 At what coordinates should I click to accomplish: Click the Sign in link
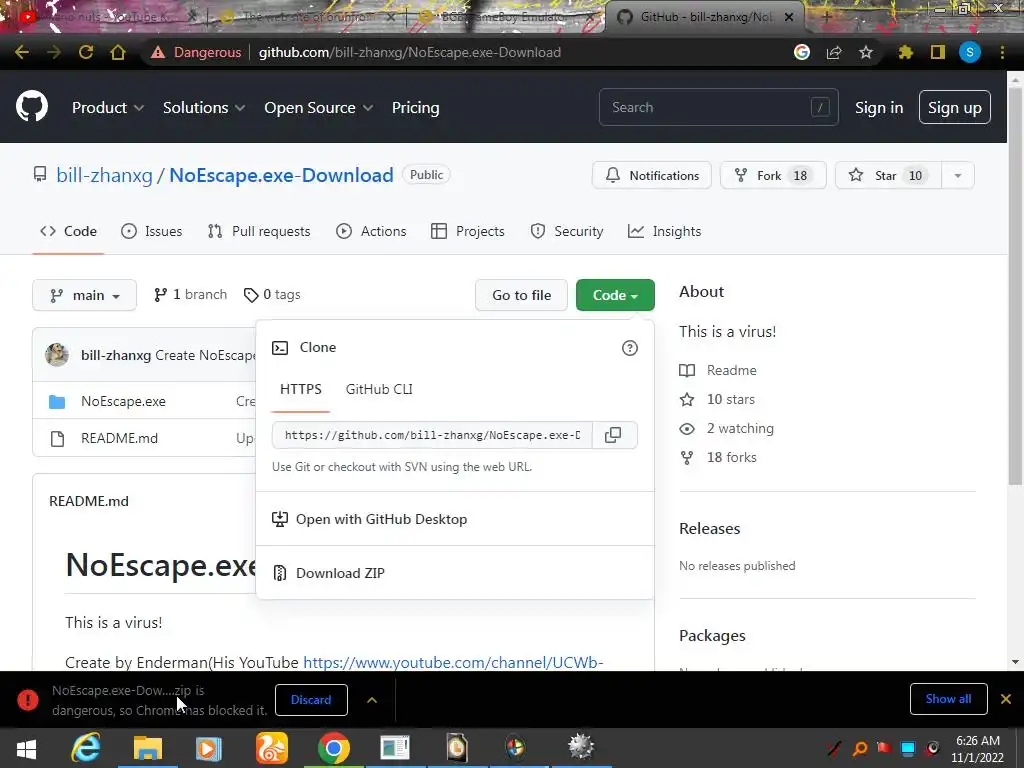(879, 108)
